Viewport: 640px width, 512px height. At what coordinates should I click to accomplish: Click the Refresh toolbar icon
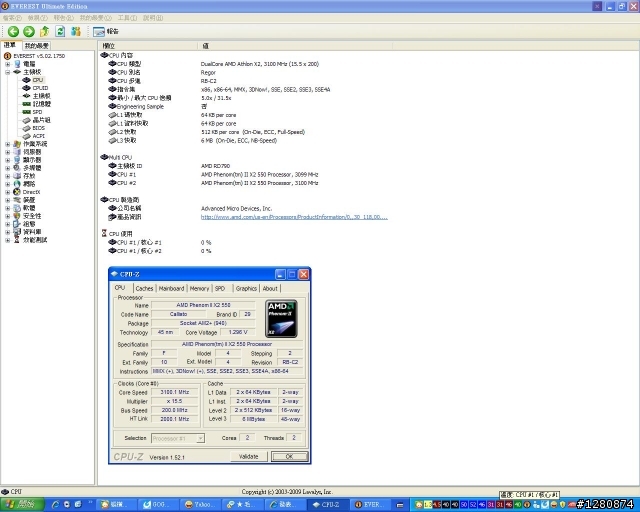point(60,31)
